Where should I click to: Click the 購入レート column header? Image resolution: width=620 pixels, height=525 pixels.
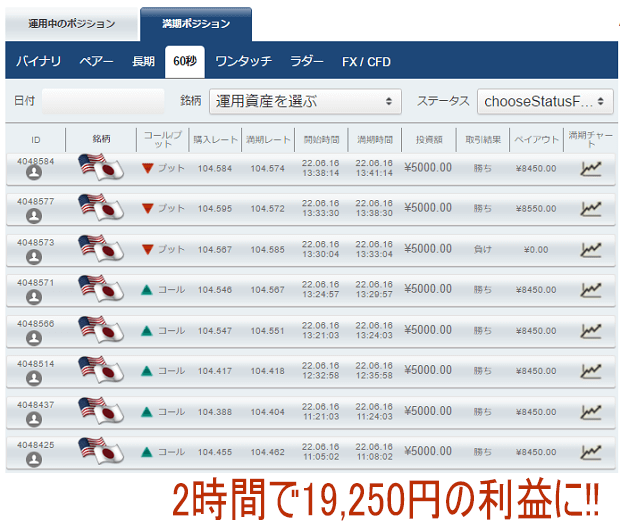click(215, 140)
